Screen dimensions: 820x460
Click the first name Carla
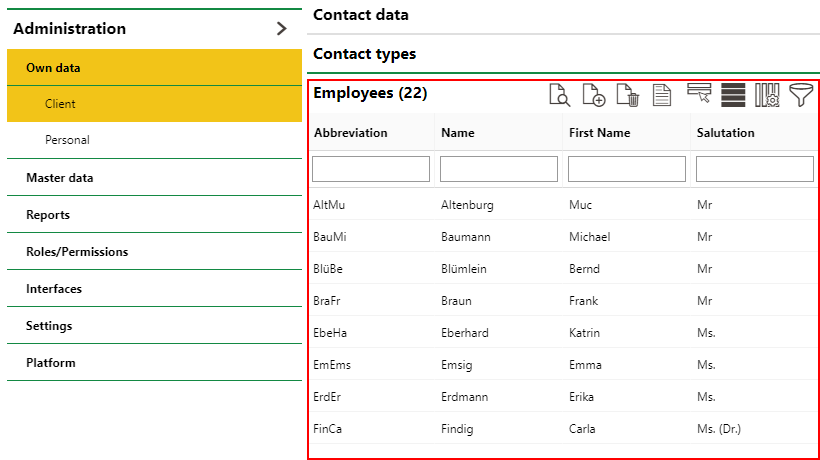[x=582, y=429]
